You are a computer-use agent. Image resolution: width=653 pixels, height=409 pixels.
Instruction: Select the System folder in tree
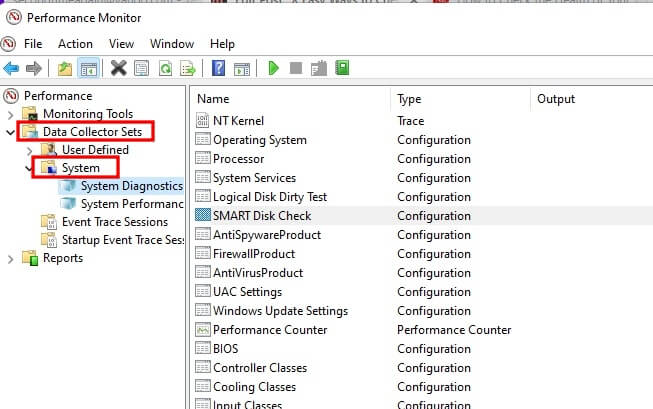coord(81,168)
